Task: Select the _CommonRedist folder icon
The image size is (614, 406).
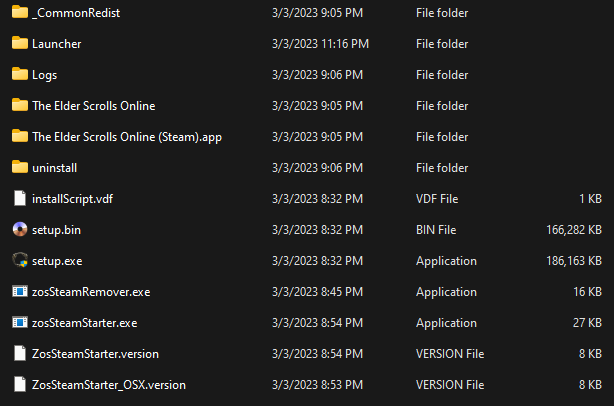Action: (20, 12)
